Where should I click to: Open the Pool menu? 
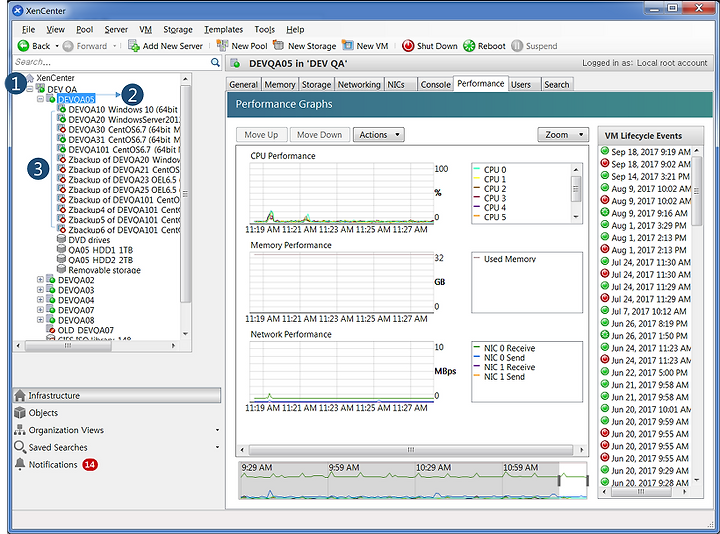coord(84,29)
